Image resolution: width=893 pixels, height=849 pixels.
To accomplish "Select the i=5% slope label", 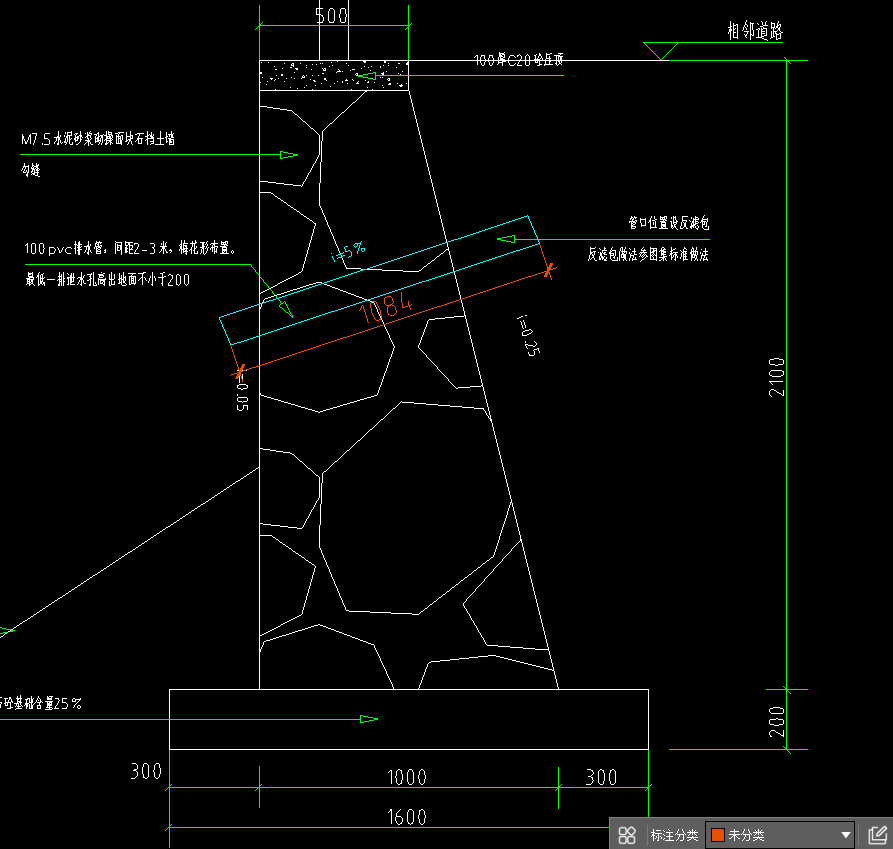I will (x=348, y=252).
